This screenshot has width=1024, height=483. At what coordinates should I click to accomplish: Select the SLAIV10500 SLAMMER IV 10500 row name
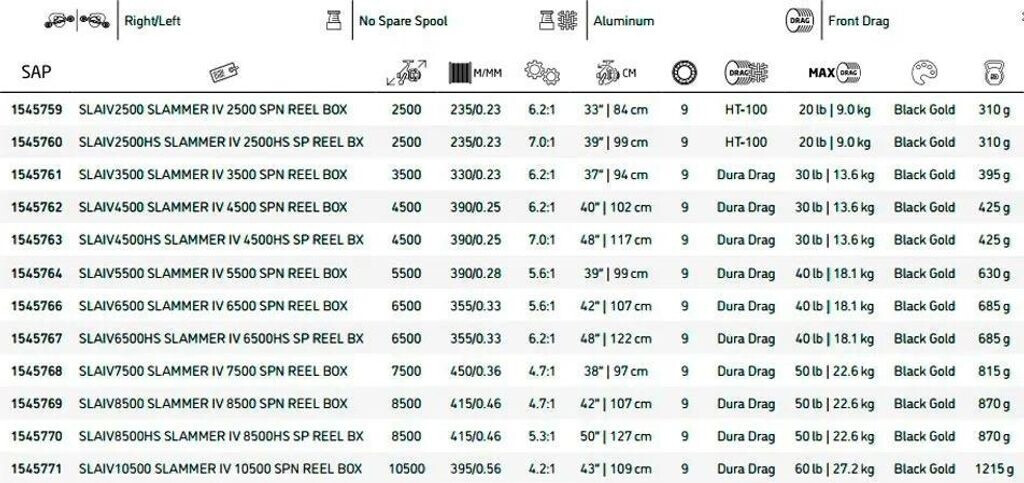coord(220,469)
